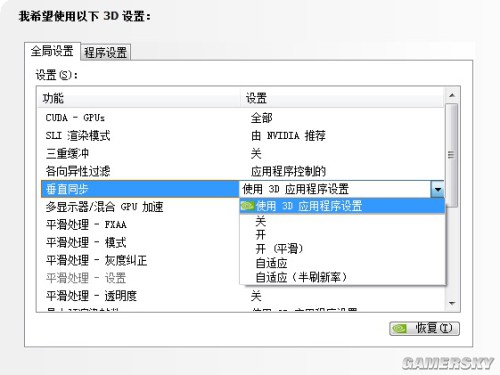This screenshot has height=375, width=500.
Task: Click the 恢复(I) restore button
Action: tap(424, 328)
